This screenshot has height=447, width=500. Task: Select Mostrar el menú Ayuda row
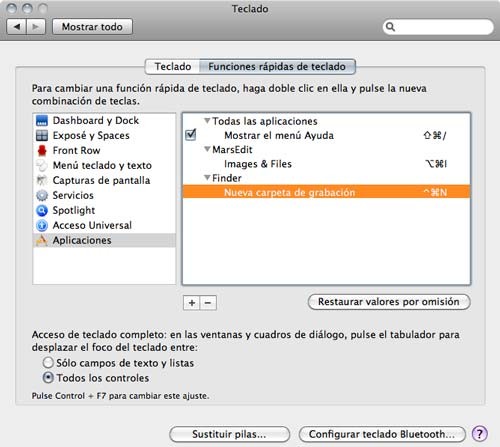pyautogui.click(x=326, y=135)
